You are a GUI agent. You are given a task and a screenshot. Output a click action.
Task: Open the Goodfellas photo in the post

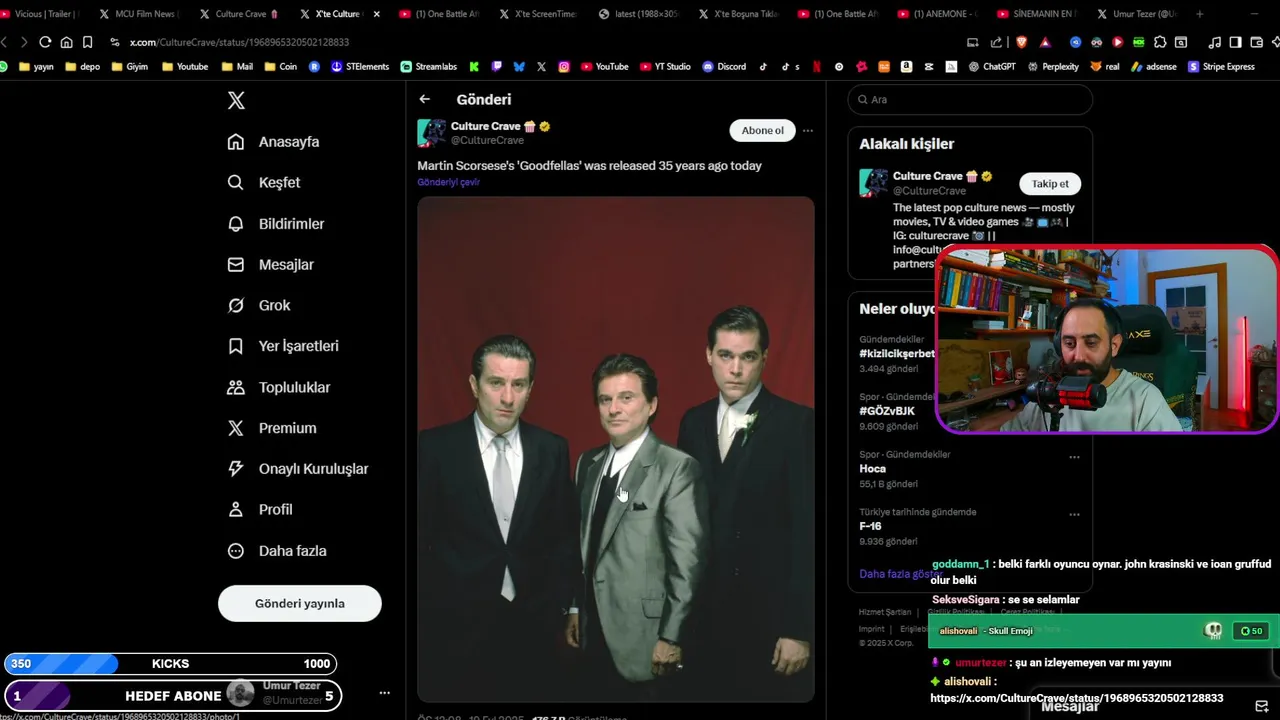pyautogui.click(x=616, y=449)
